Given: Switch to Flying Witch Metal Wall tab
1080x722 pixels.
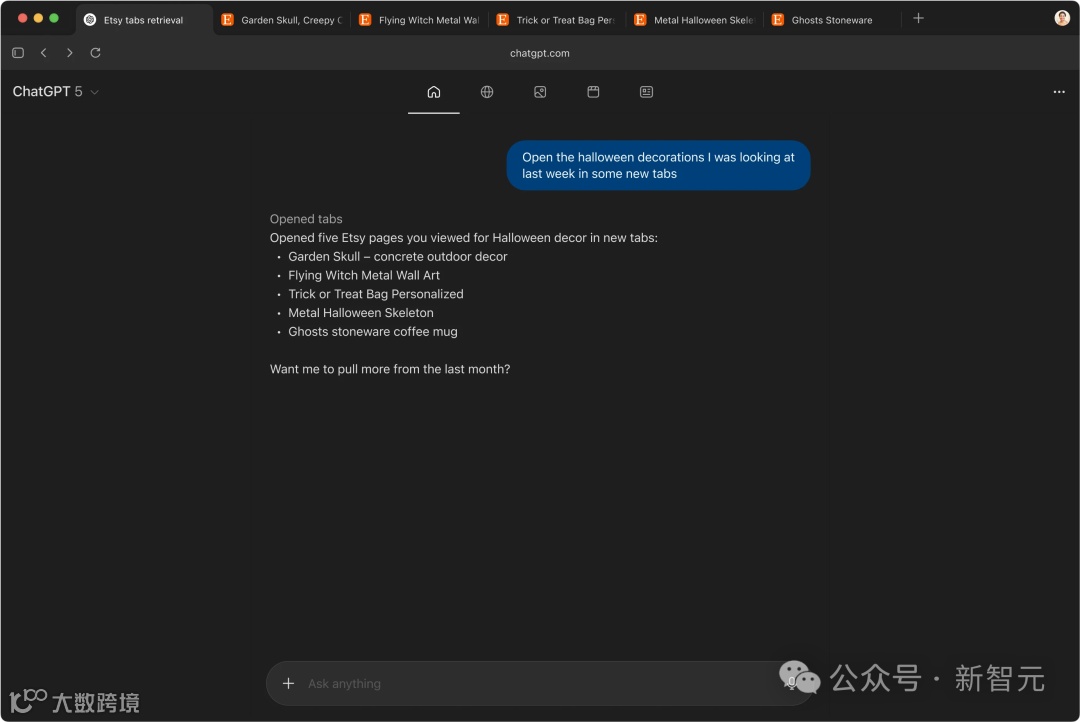Looking at the screenshot, I should pos(419,20).
